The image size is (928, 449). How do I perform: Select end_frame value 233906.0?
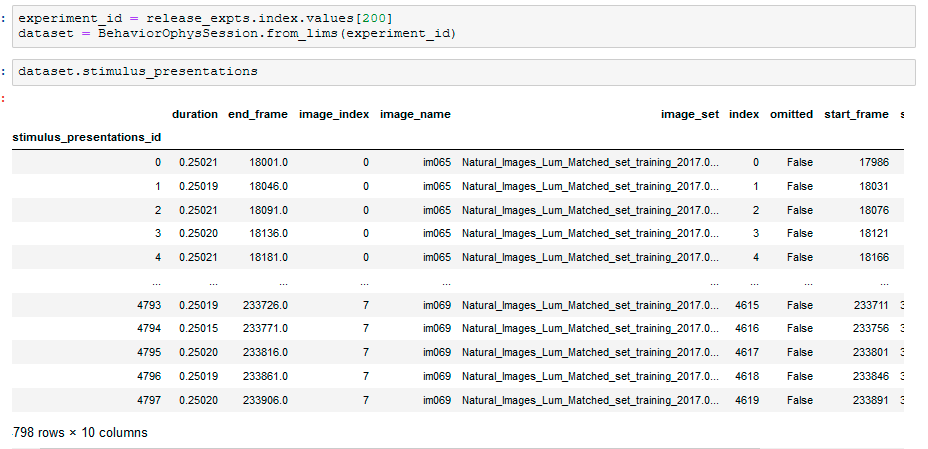point(265,400)
